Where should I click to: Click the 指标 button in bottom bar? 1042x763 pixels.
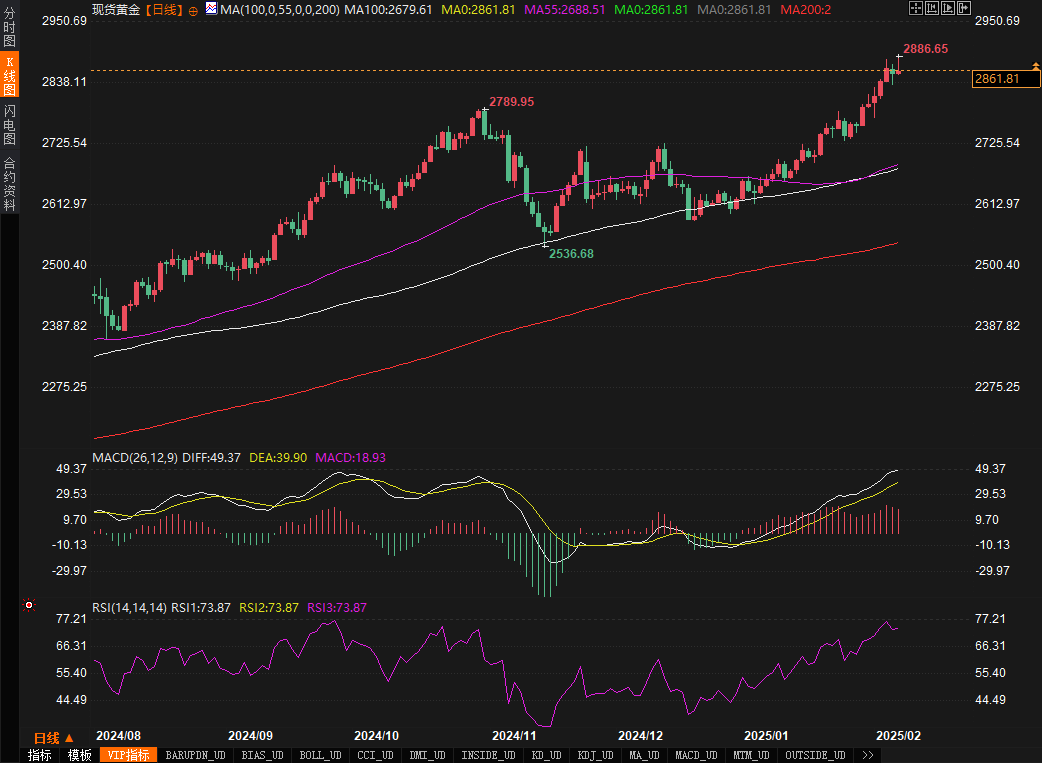[40, 755]
